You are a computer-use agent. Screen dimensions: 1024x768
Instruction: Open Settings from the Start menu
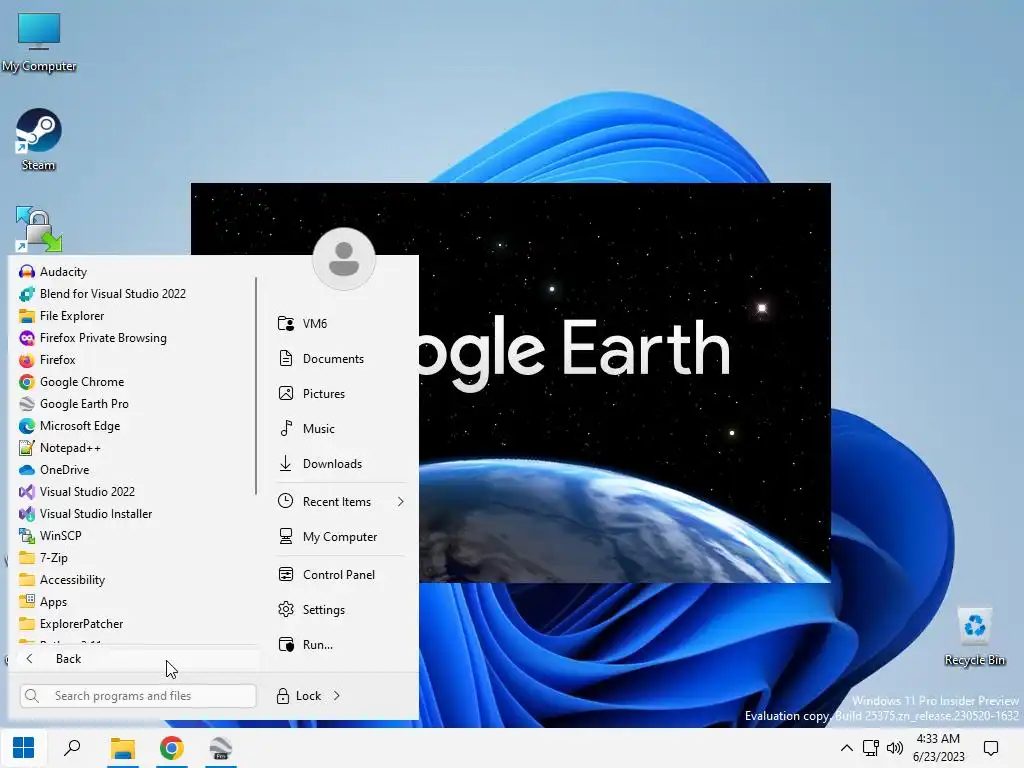(340, 610)
